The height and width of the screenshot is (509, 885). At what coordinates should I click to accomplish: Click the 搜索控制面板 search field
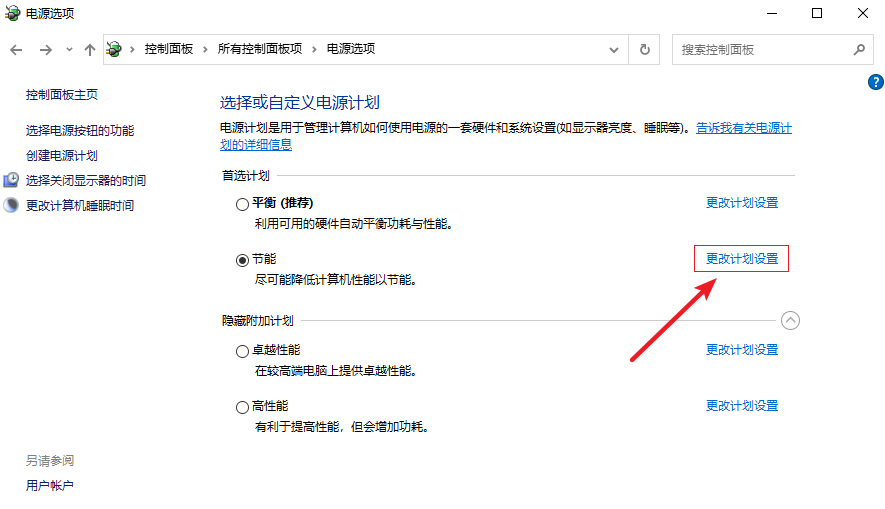pos(760,49)
